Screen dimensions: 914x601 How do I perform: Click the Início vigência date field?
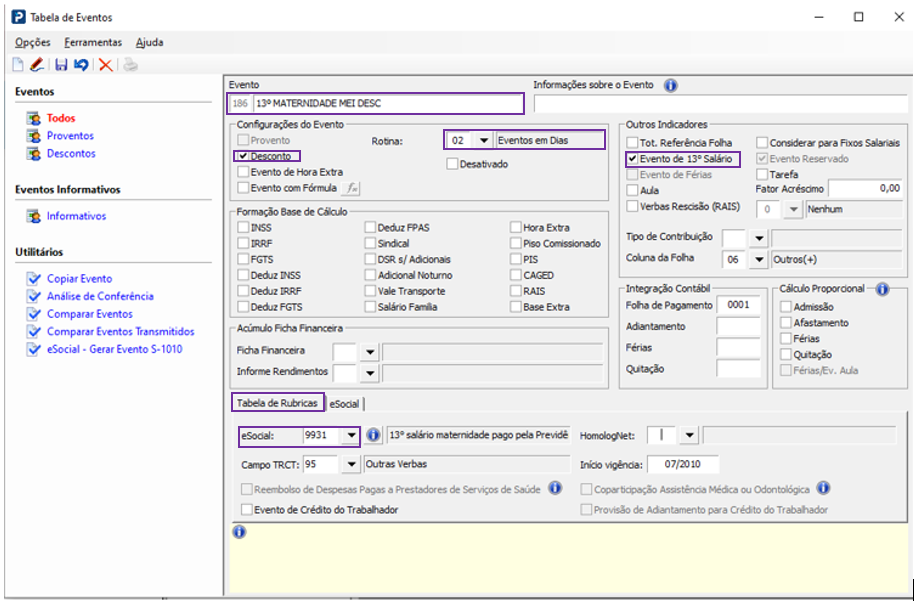point(682,465)
